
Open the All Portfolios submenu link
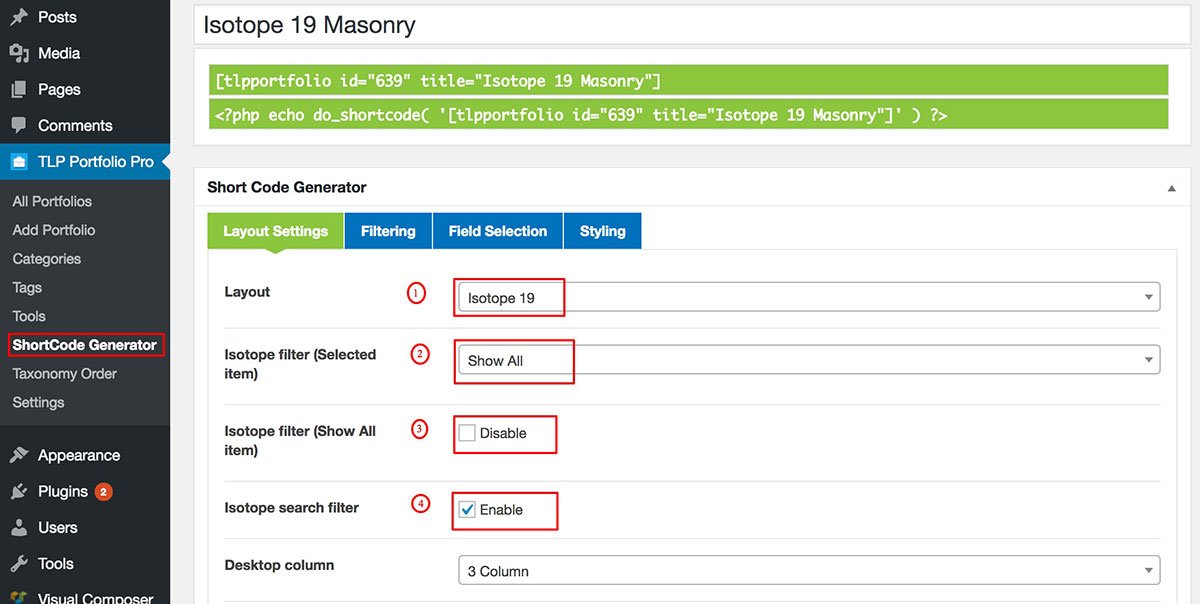pyautogui.click(x=52, y=201)
